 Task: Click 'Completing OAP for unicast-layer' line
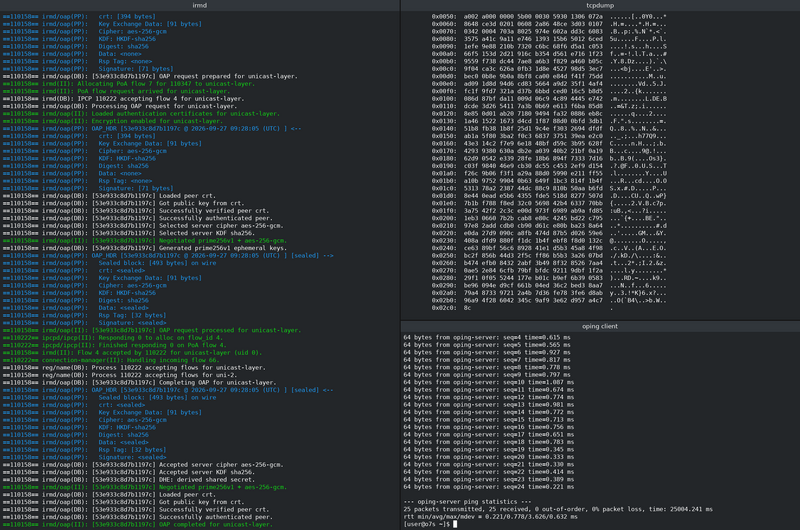coord(140,383)
